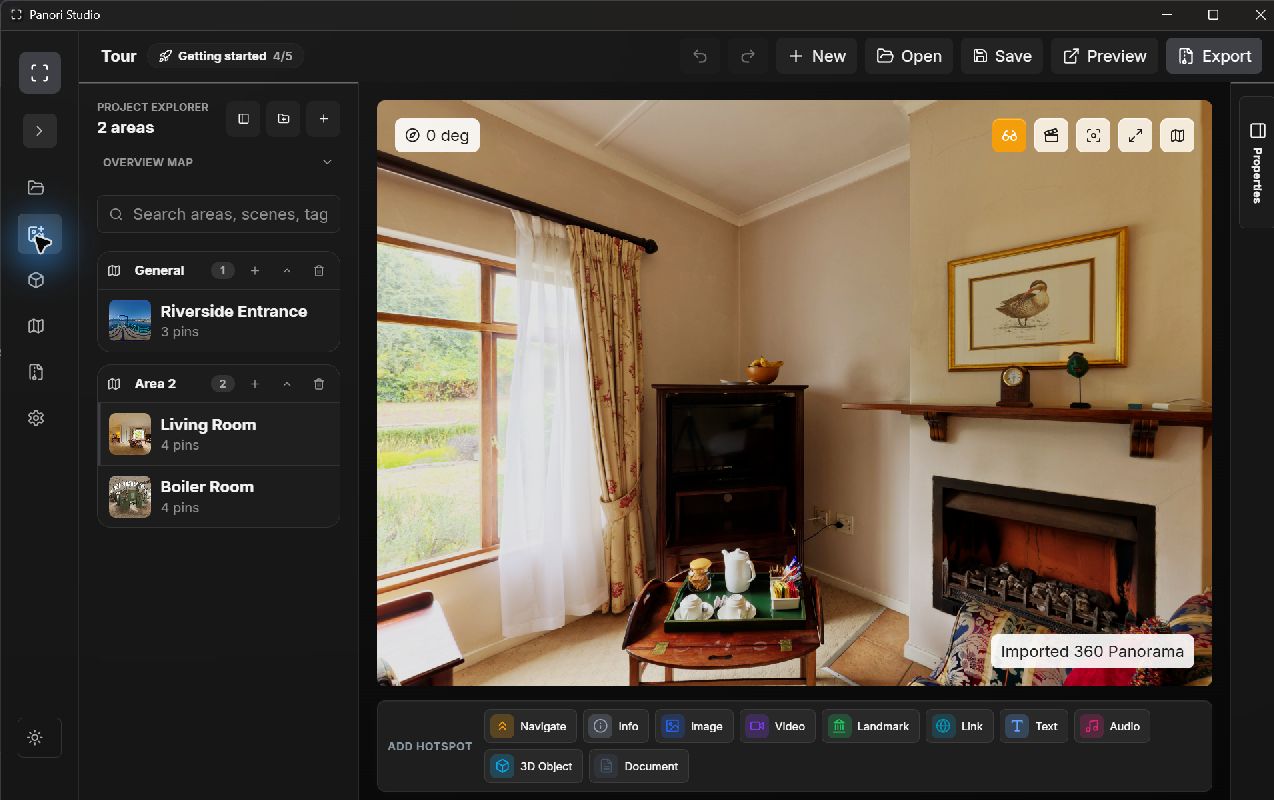Add a Link hotspot
The height and width of the screenshot is (800, 1274).
coord(960,726)
